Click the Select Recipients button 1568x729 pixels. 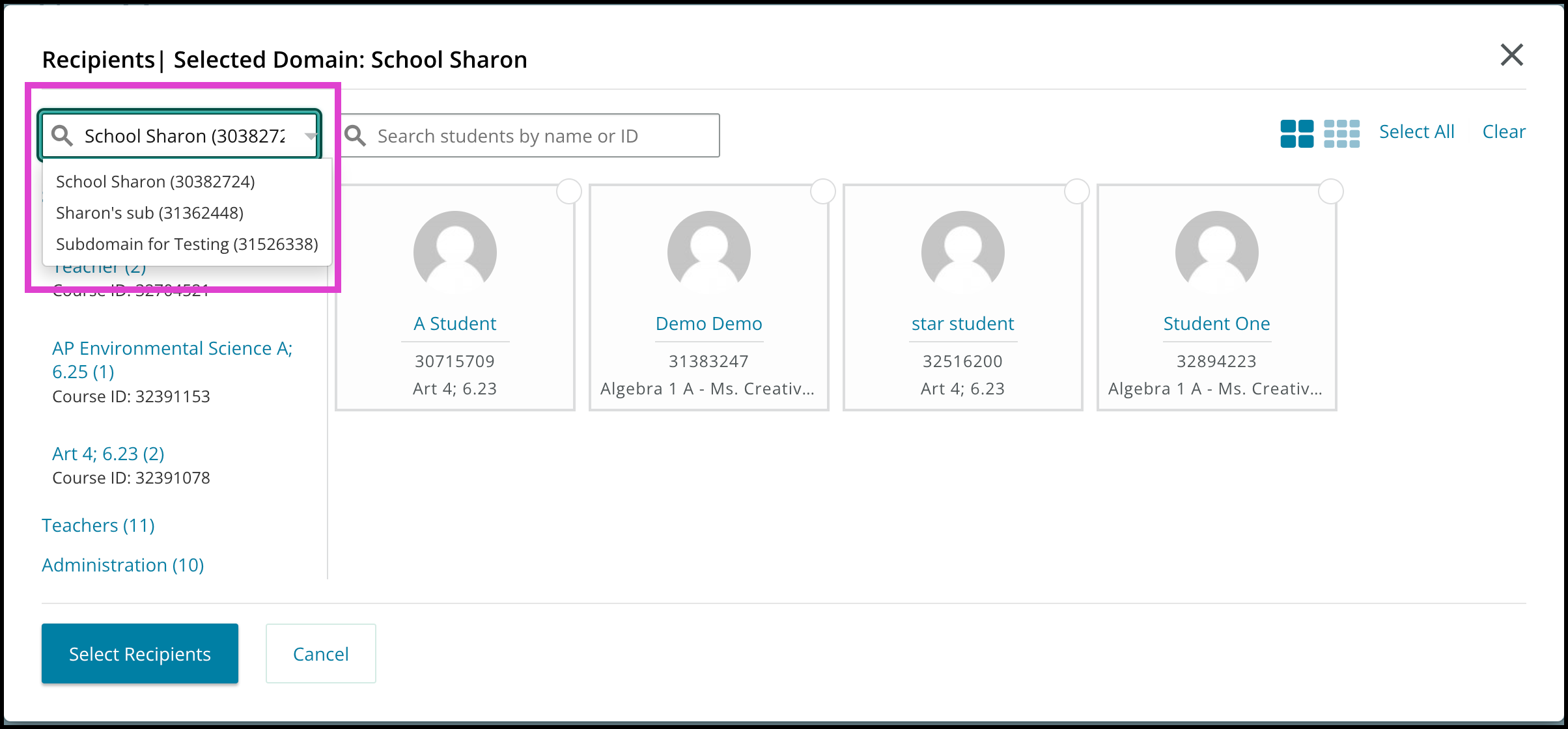[140, 653]
